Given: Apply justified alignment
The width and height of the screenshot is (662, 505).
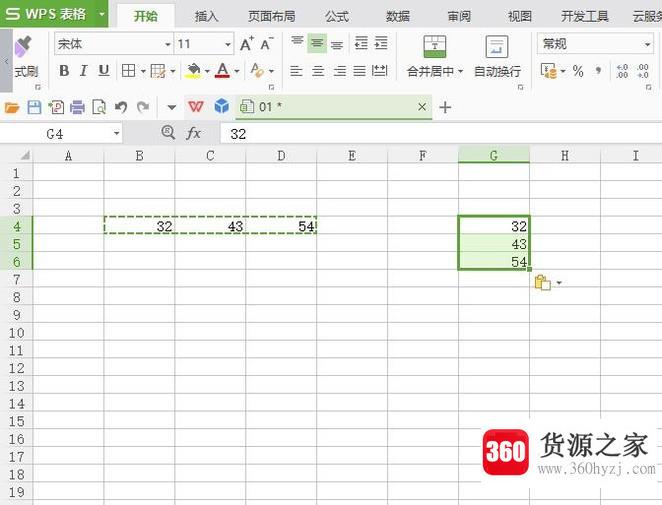Looking at the screenshot, I should click(x=359, y=71).
